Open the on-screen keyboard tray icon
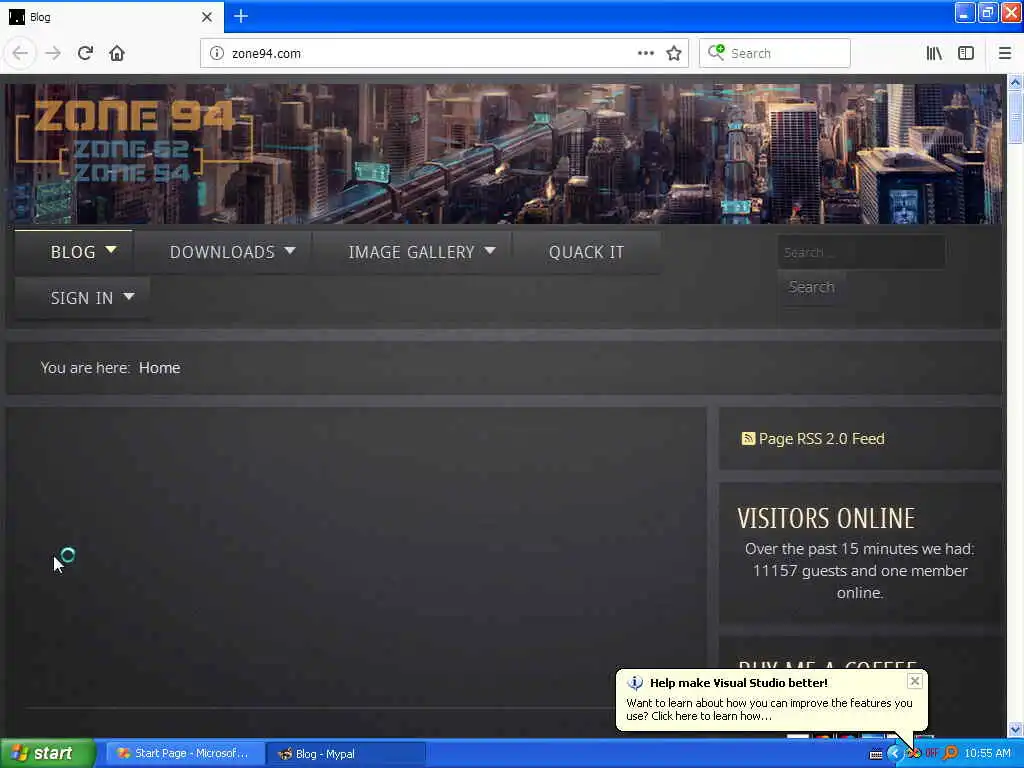The height and width of the screenshot is (768, 1024). click(876, 754)
